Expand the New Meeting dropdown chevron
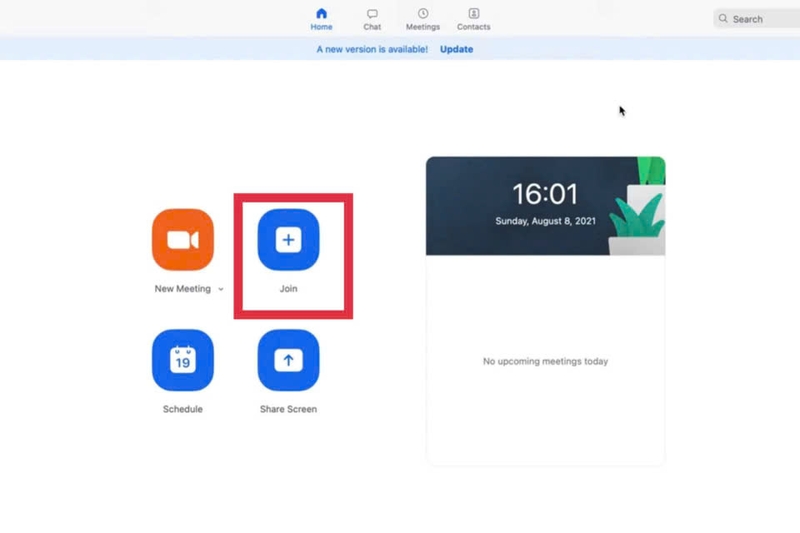 coord(221,289)
